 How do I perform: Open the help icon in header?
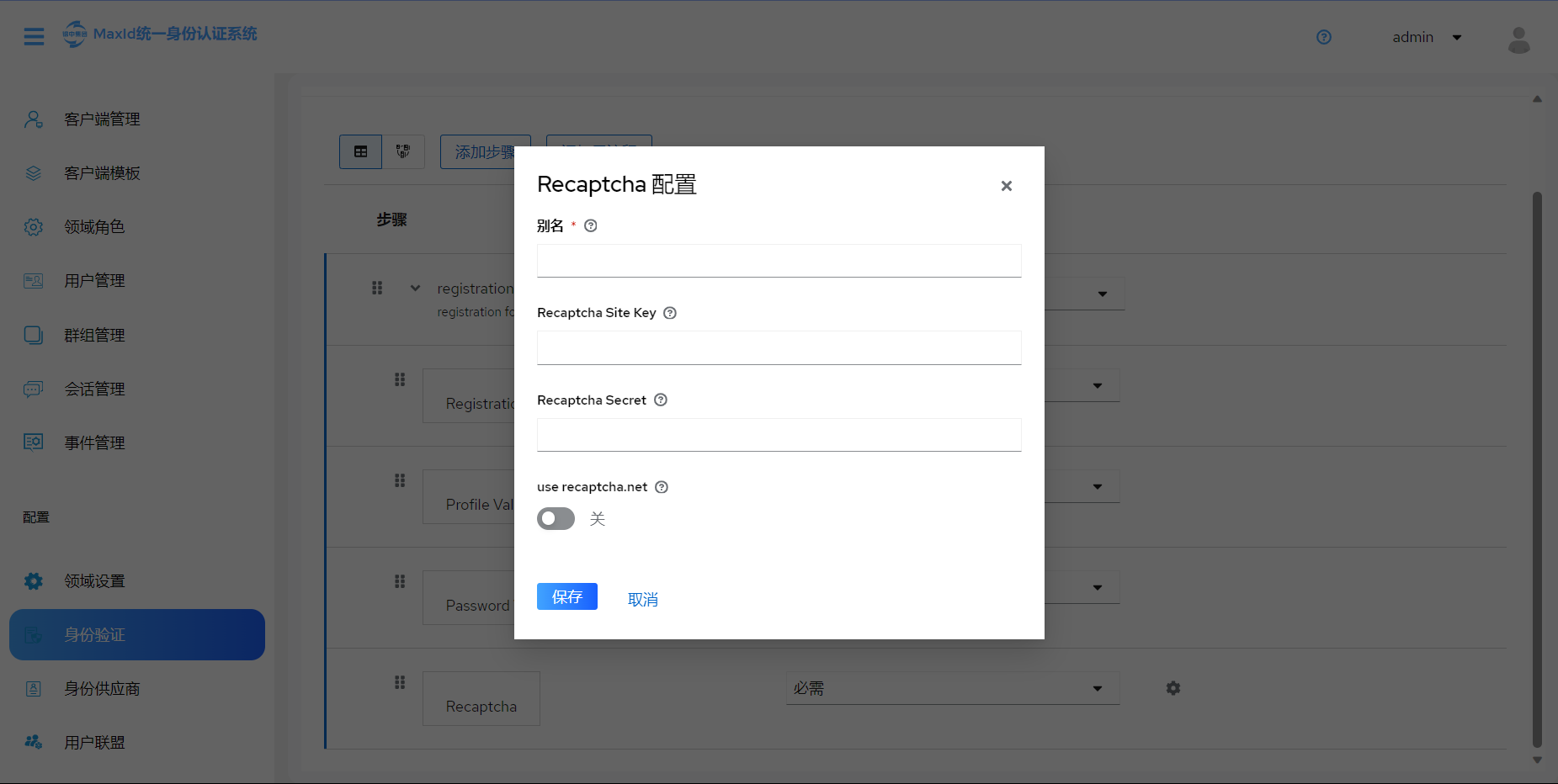coord(1324,37)
